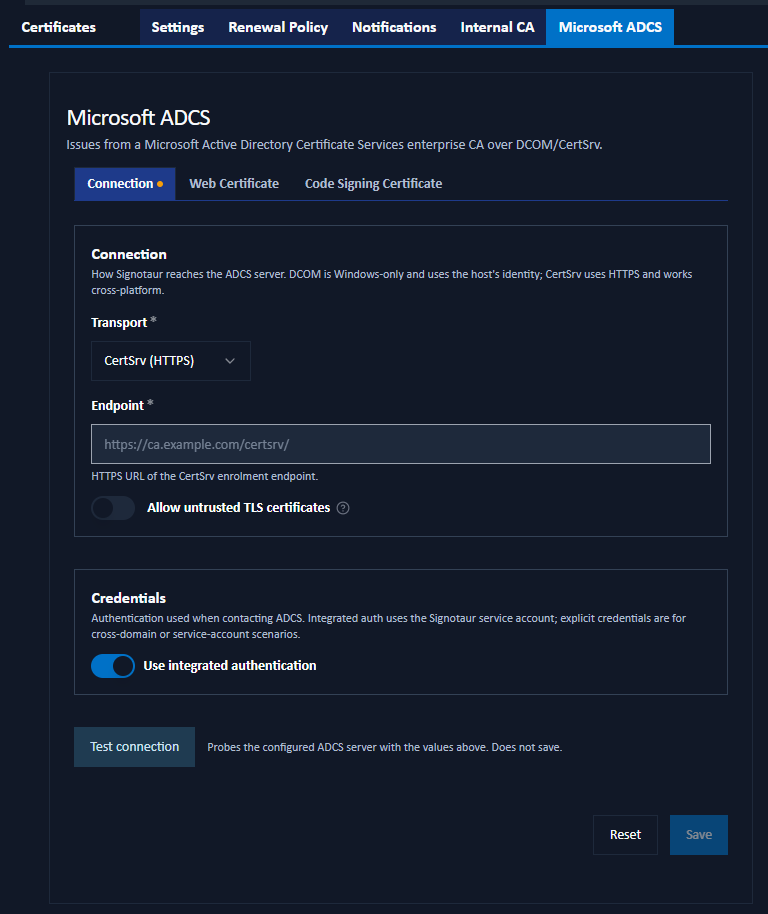This screenshot has width=768, height=914.
Task: Switch to Web Certificate sub-tab
Action: [234, 184]
